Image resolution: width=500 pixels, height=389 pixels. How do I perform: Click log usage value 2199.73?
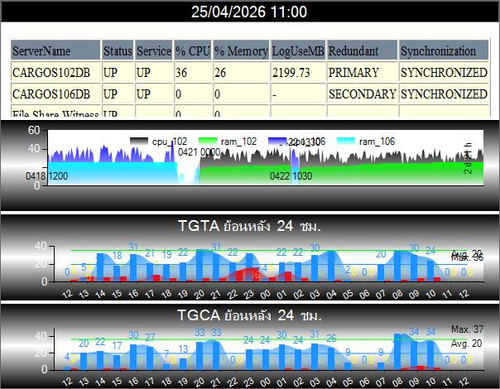click(298, 72)
